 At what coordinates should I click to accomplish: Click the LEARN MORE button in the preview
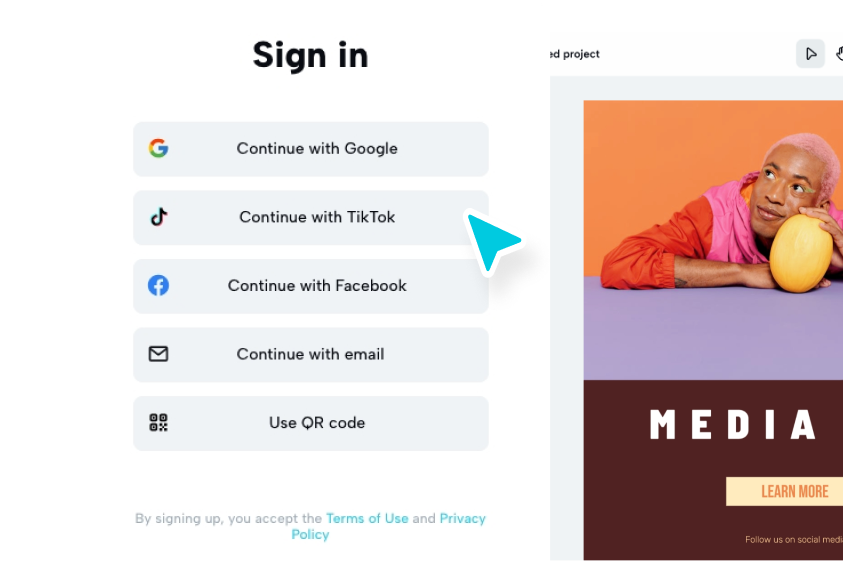(x=784, y=491)
